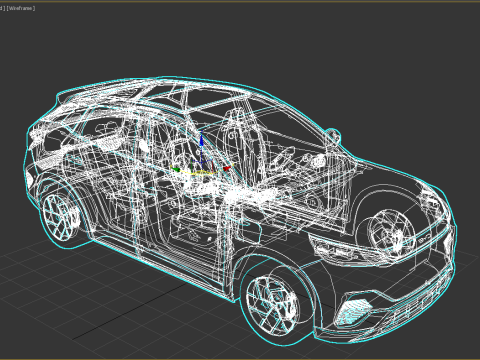Image resolution: width=480 pixels, height=360 pixels.
Task: Grab the blue Z-axis move gizmo arrow
Action: [201, 140]
